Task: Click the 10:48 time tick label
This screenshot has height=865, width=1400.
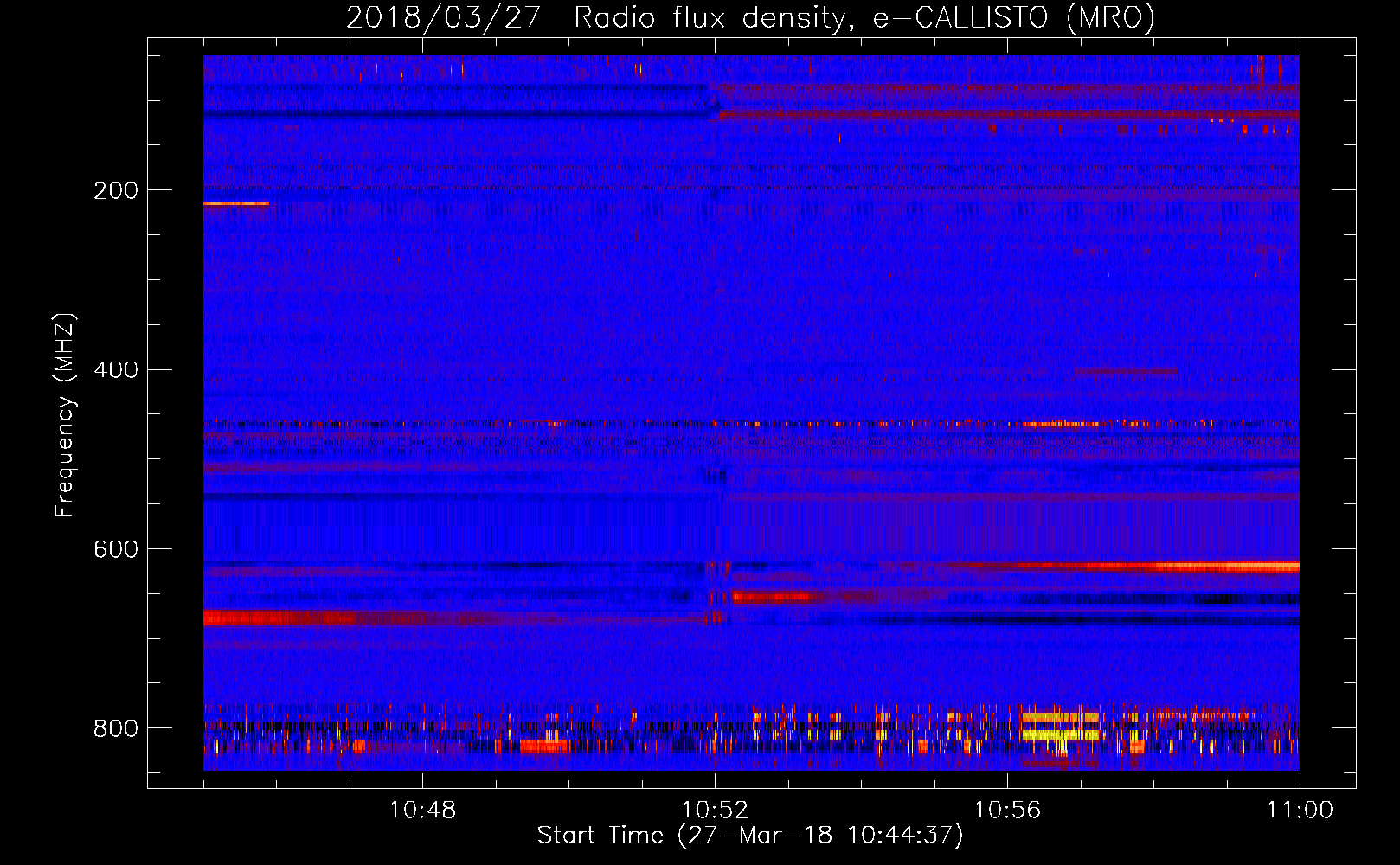Action: point(422,811)
